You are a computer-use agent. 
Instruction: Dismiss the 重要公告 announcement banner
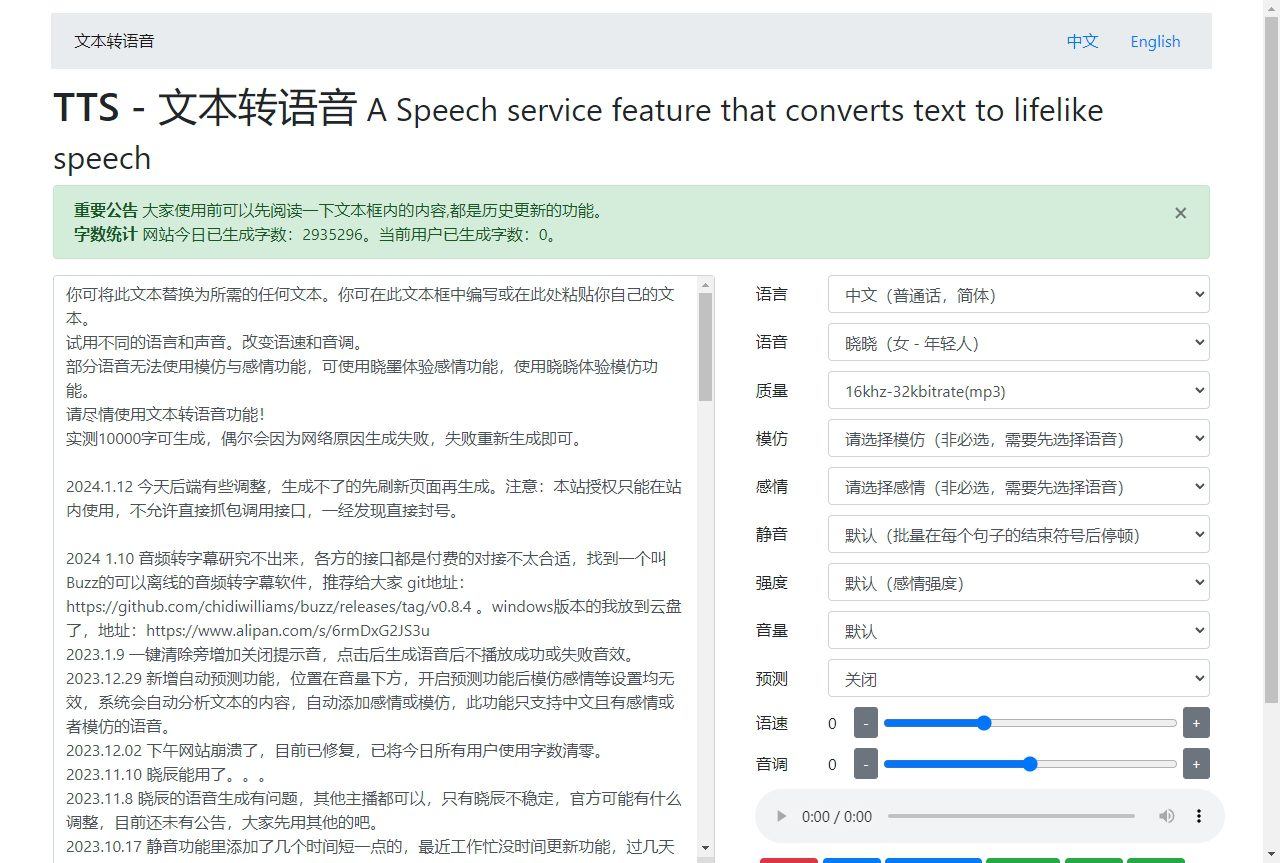click(1180, 212)
